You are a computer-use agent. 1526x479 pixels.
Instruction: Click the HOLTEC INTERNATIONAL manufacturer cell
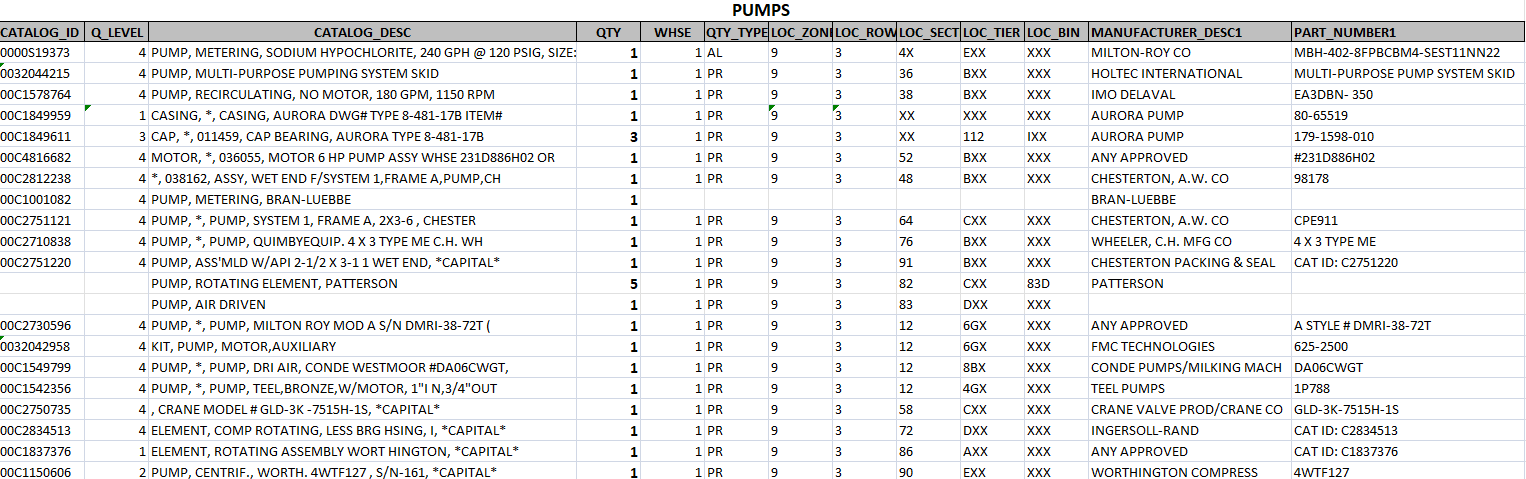coord(1166,73)
